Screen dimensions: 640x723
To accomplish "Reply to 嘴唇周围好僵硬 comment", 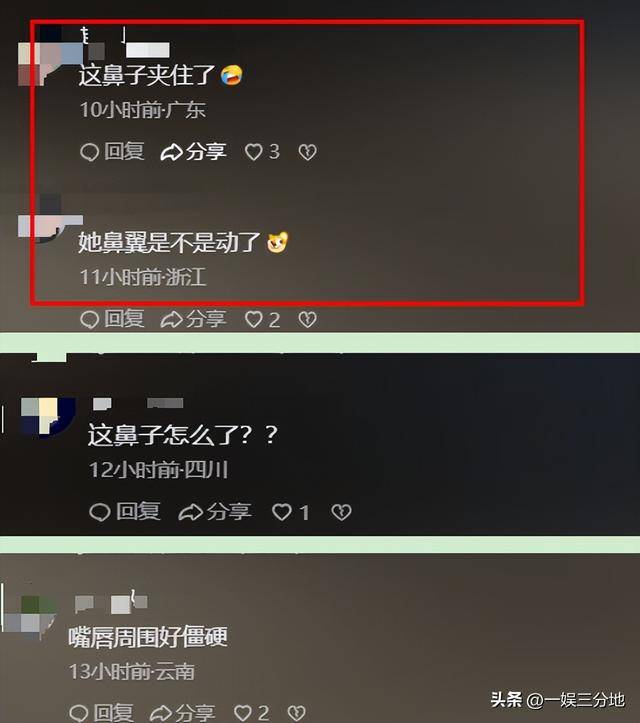I will (101, 713).
